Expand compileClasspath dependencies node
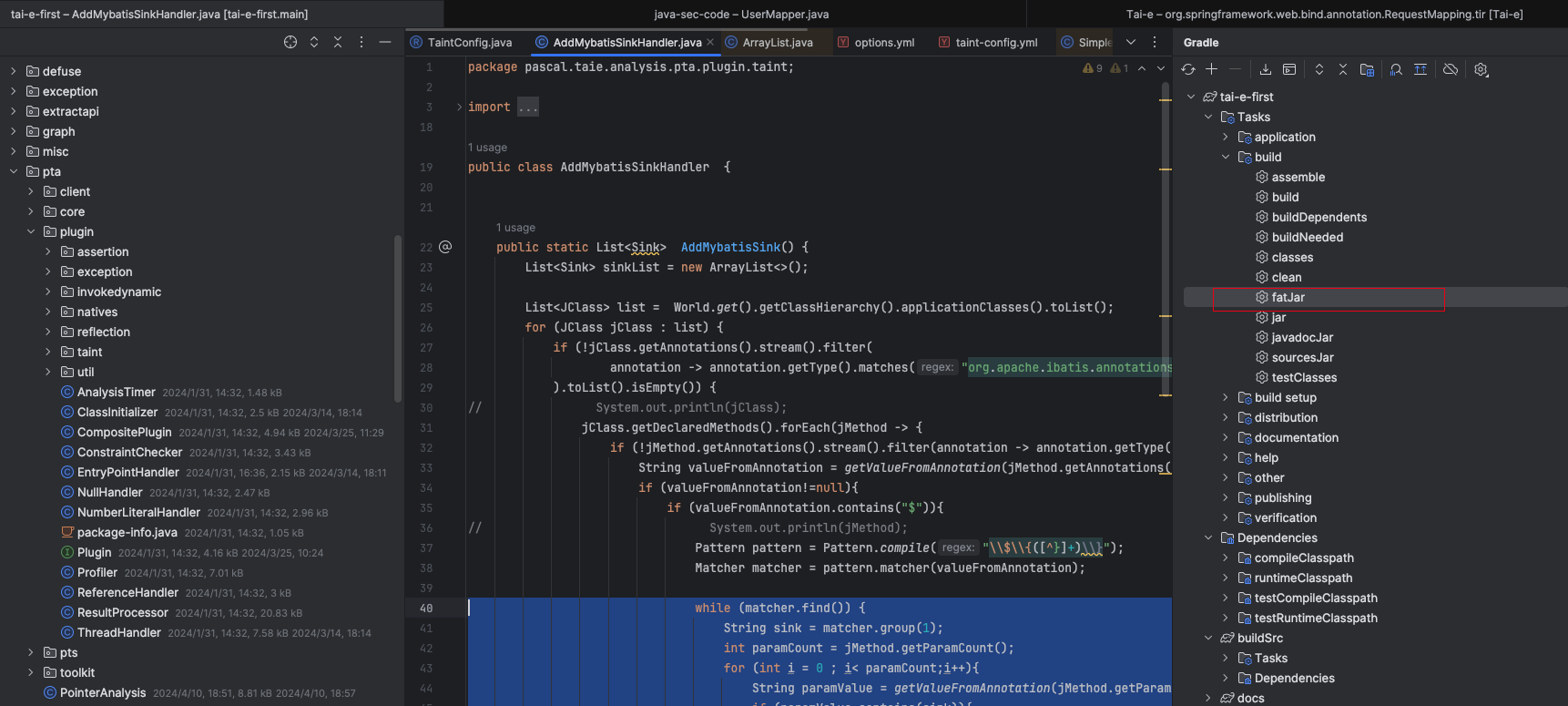 [x=1226, y=558]
